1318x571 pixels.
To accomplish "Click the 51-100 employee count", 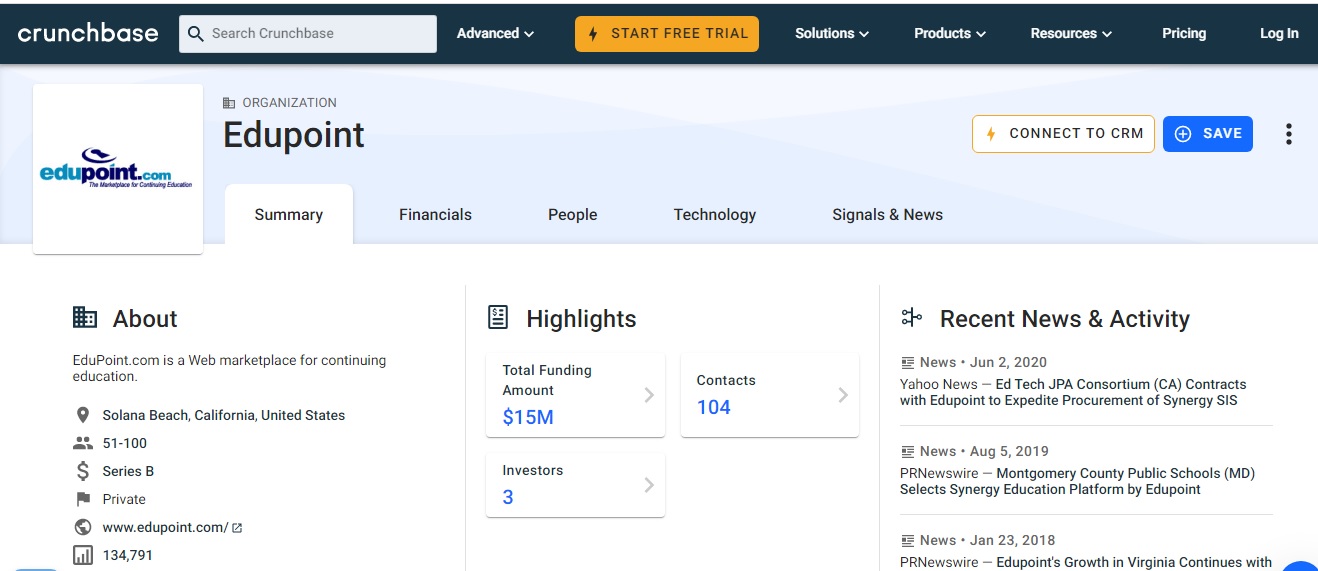I will point(125,443).
